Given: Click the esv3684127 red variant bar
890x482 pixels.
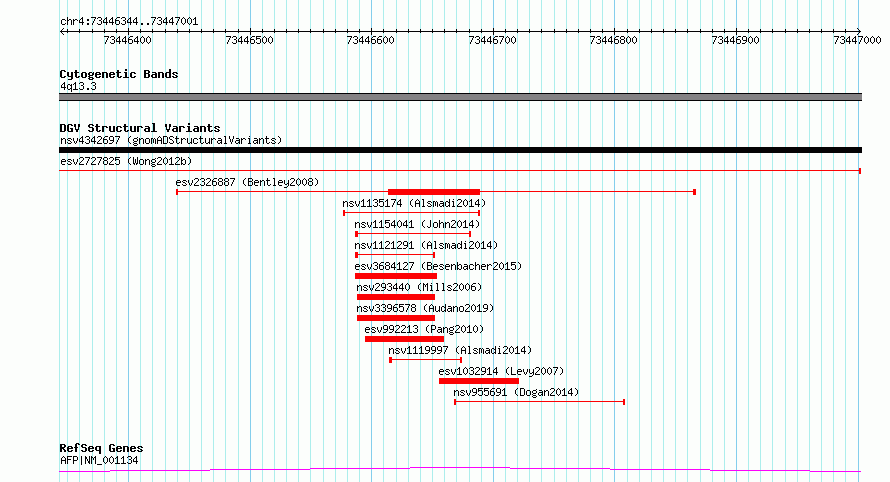Looking at the screenshot, I should coord(396,276).
